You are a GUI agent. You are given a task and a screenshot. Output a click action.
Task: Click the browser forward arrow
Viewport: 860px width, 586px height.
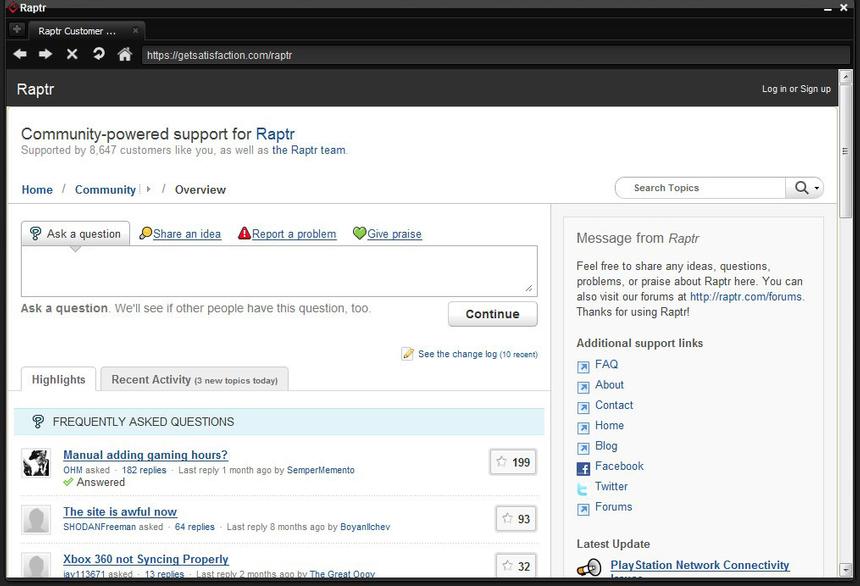pyautogui.click(x=46, y=54)
